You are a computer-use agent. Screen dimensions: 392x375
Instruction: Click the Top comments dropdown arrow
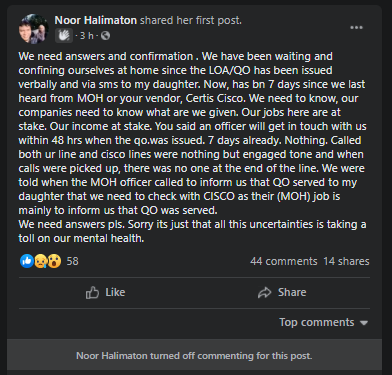364,323
